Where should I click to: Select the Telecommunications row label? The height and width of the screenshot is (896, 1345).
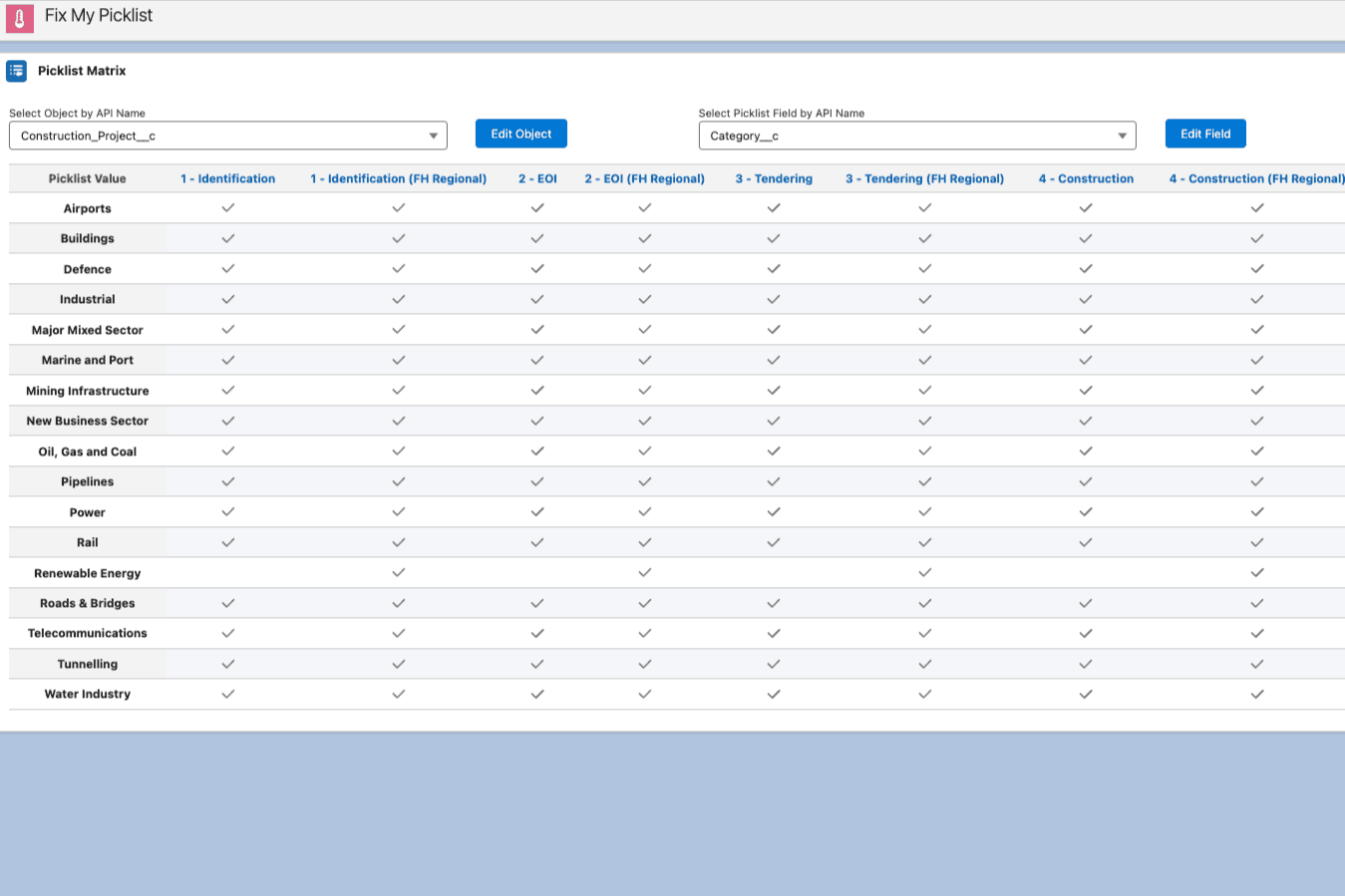point(88,633)
